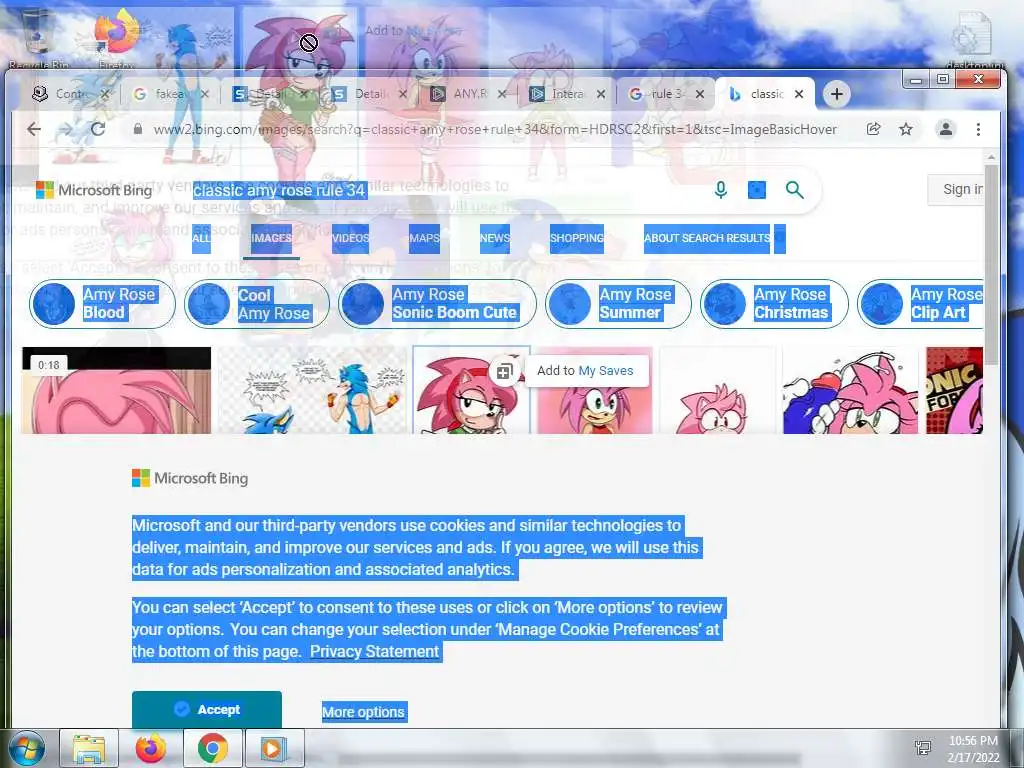Click the share page icon in address bar
Image resolution: width=1024 pixels, height=768 pixels.
873,129
